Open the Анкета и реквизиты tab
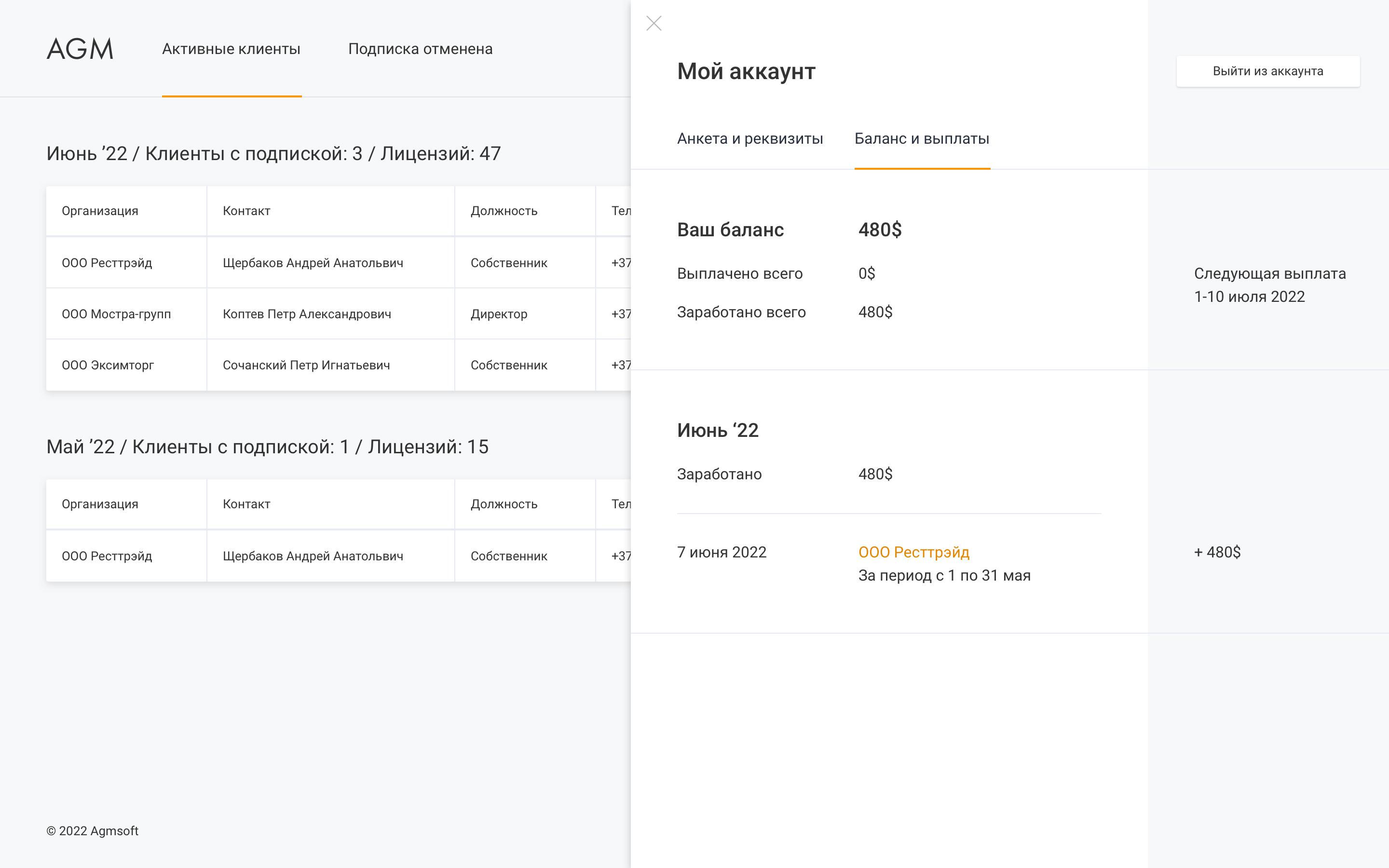This screenshot has width=1389, height=868. (x=749, y=139)
